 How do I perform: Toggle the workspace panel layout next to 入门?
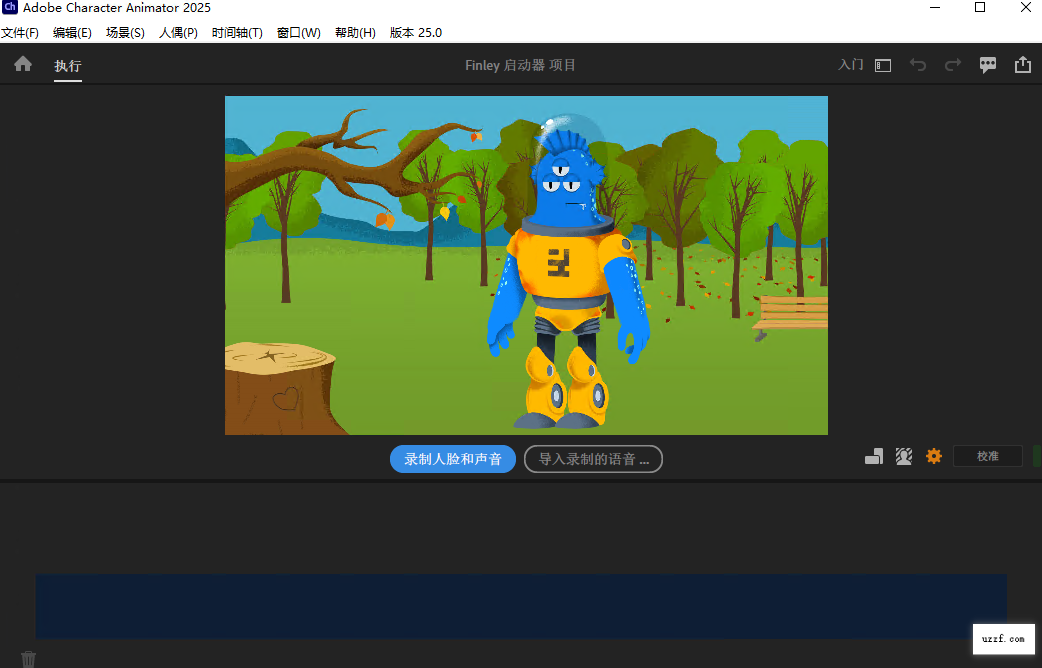click(881, 64)
